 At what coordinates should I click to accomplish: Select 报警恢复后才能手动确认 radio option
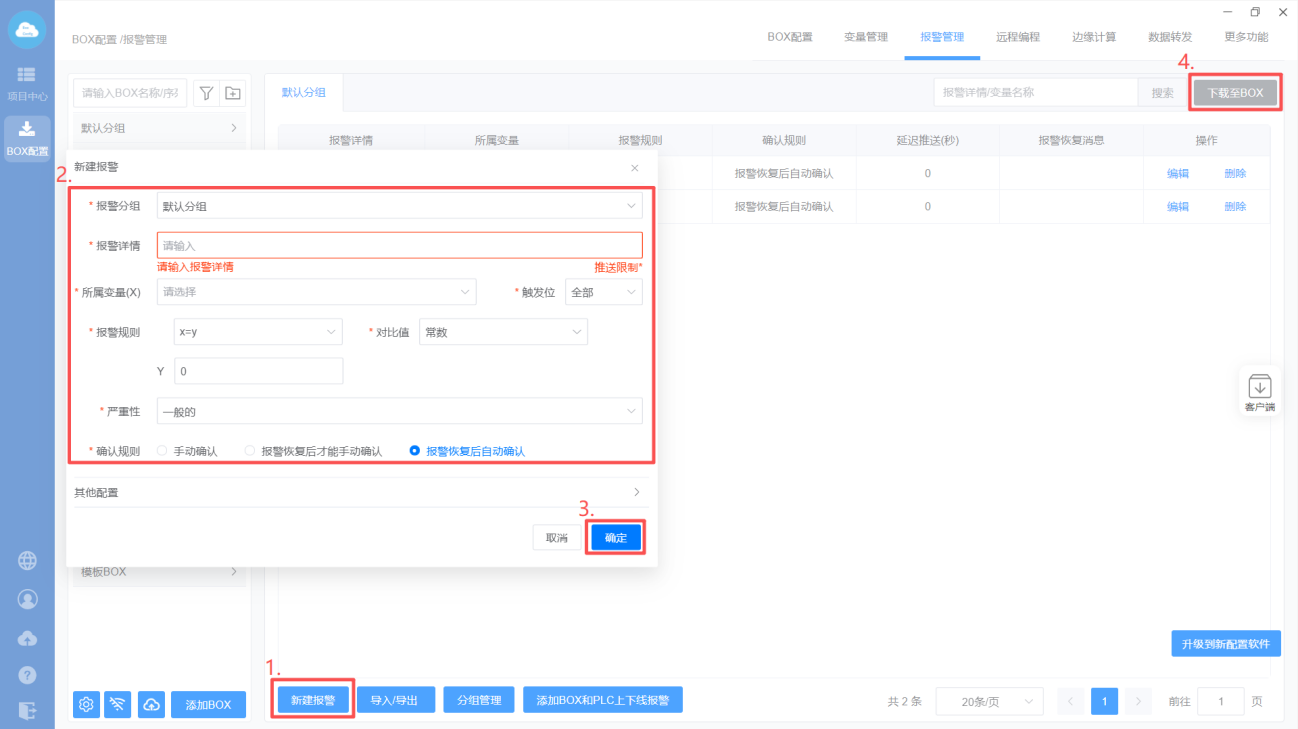coord(250,451)
